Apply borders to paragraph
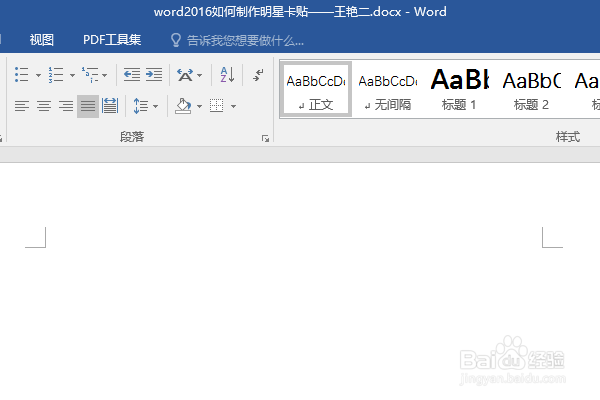This screenshot has width=600, height=400. coord(217,106)
